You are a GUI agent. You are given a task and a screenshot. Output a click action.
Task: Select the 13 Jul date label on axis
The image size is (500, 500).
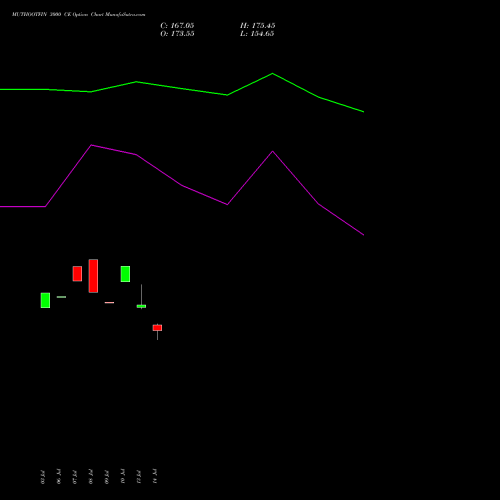coord(139,477)
